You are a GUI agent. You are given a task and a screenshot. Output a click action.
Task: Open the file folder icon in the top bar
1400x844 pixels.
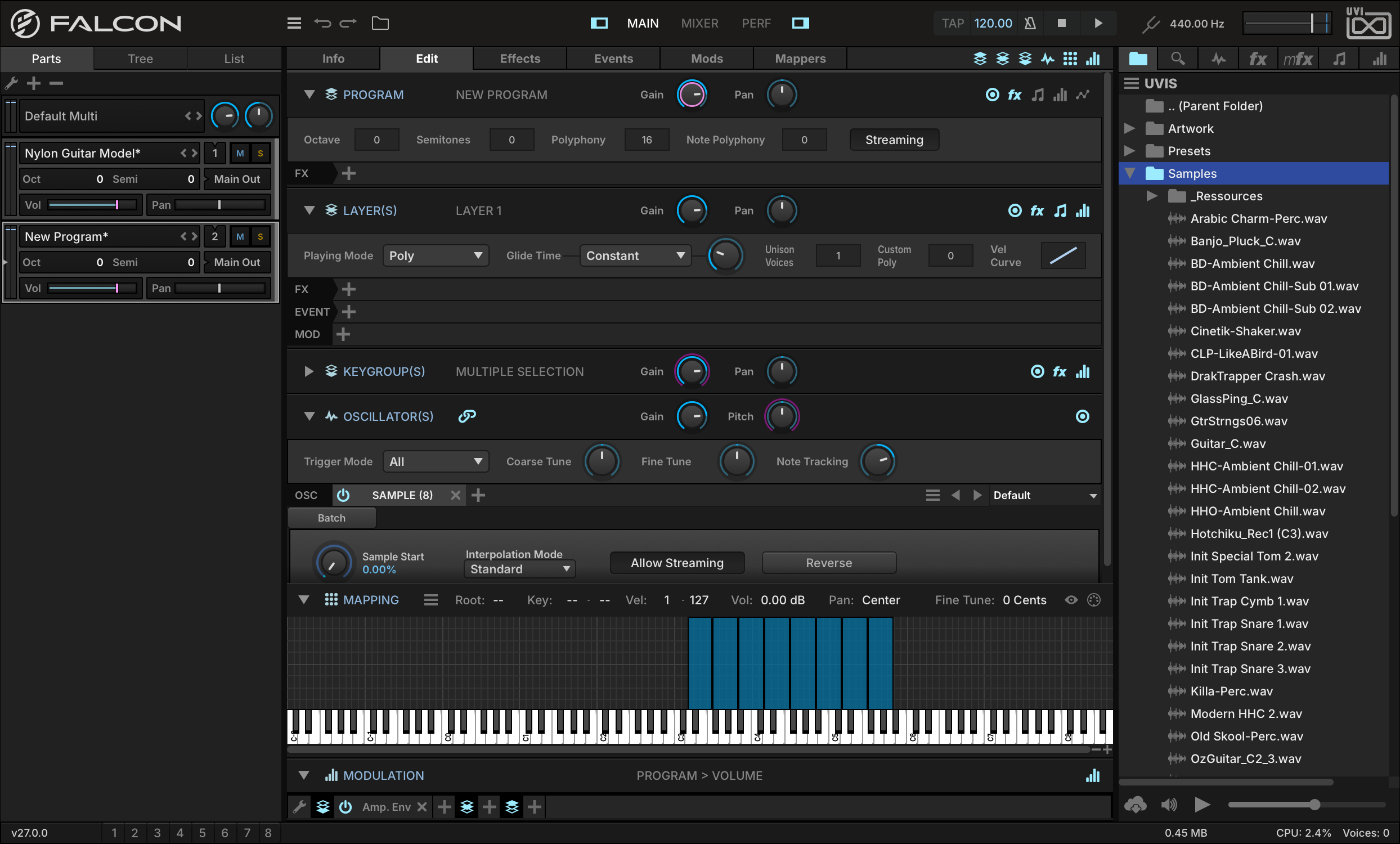[380, 23]
